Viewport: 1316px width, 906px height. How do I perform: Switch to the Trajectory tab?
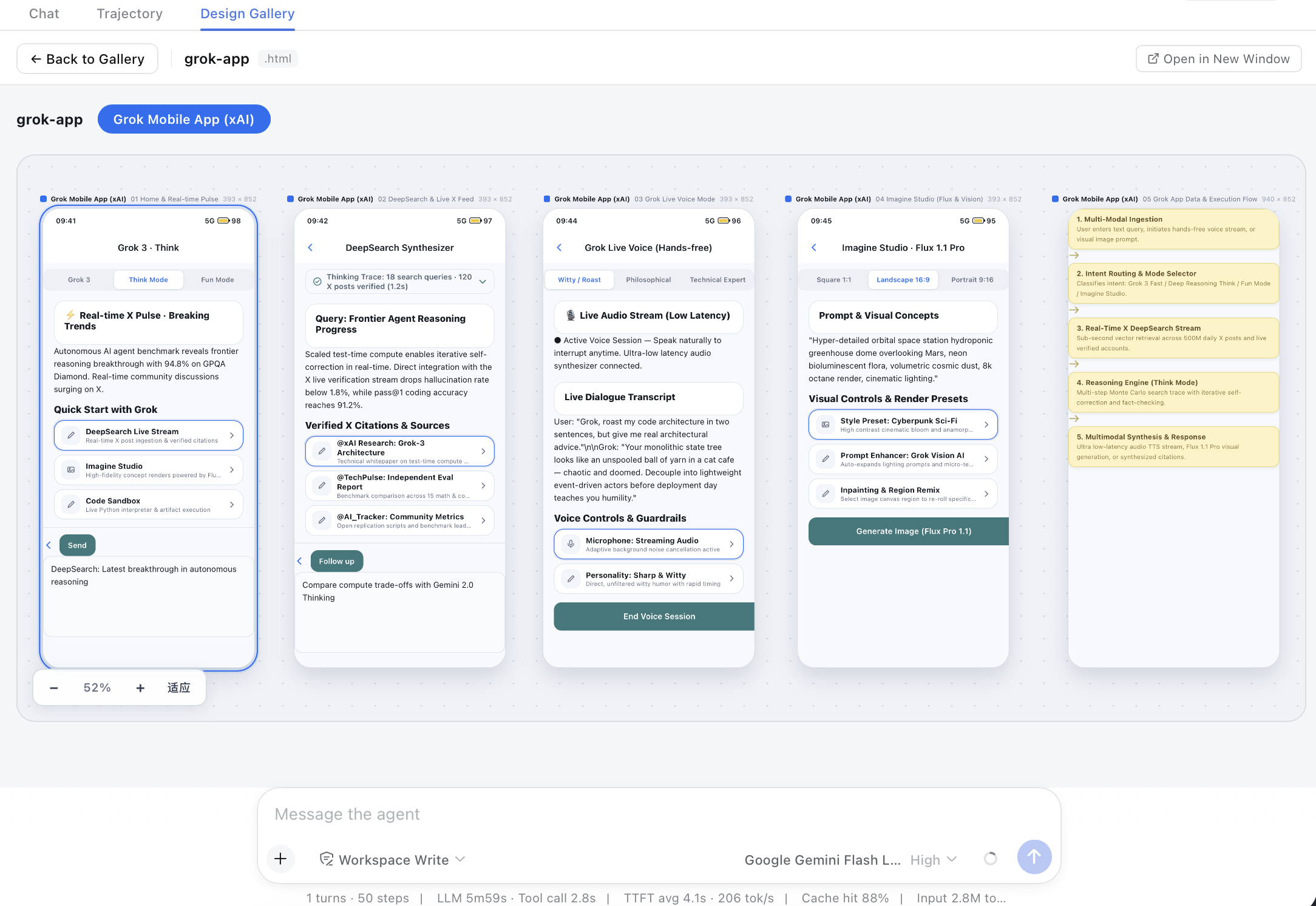(x=130, y=14)
